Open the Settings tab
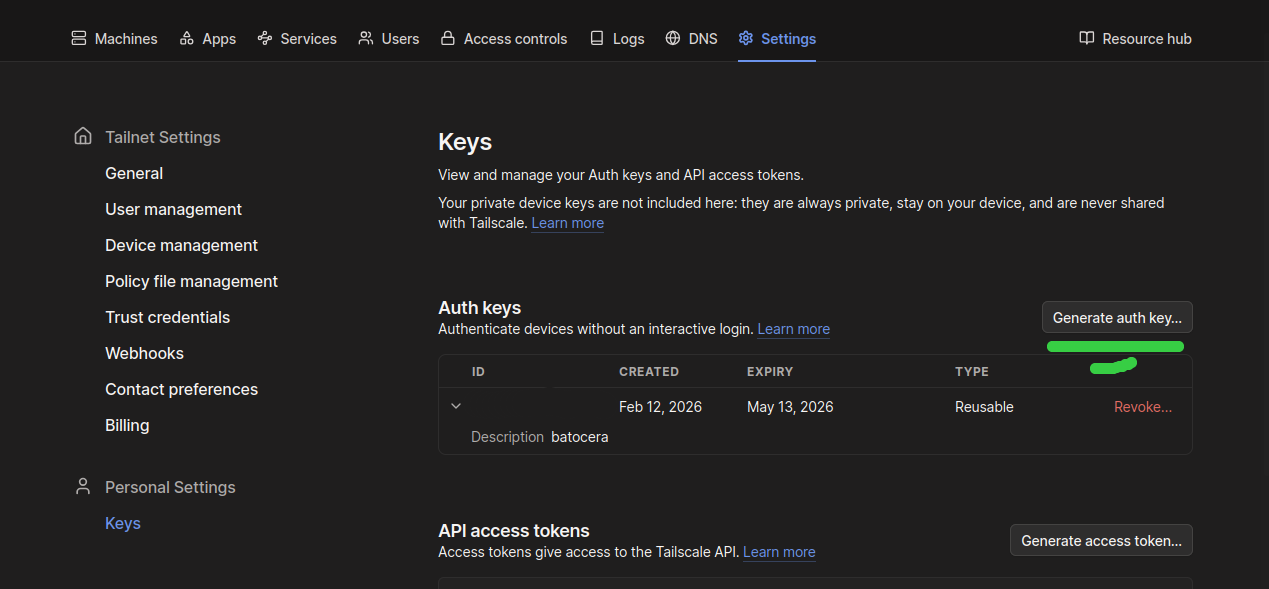Image resolution: width=1269 pixels, height=589 pixels. coord(777,38)
